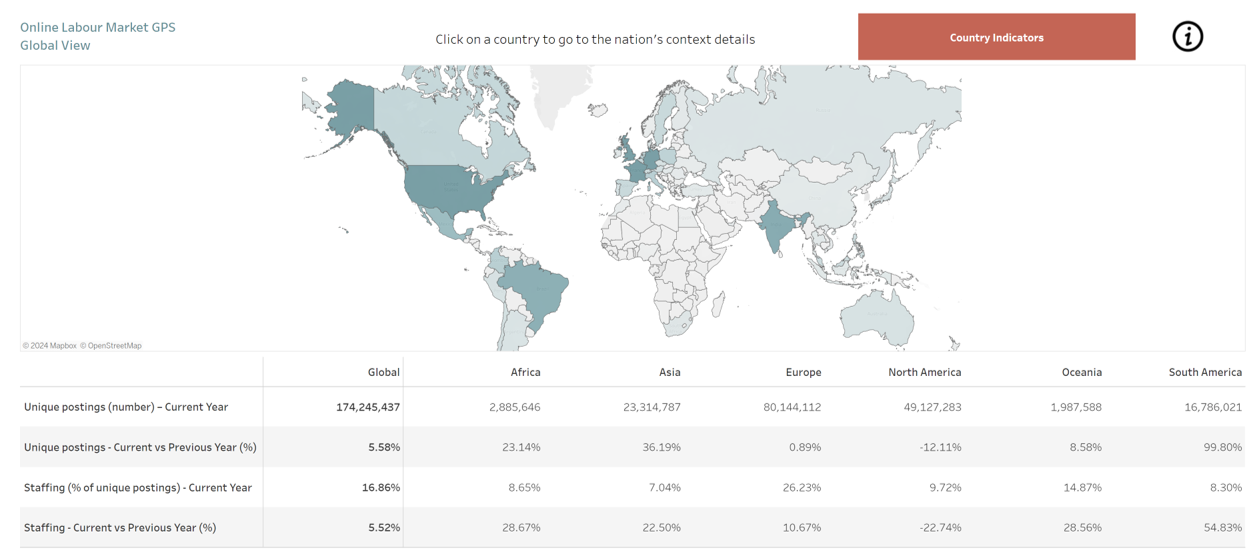1258x552 pixels.
Task: Click the Staffing - Current vs Previous Year row label
Action: point(120,527)
